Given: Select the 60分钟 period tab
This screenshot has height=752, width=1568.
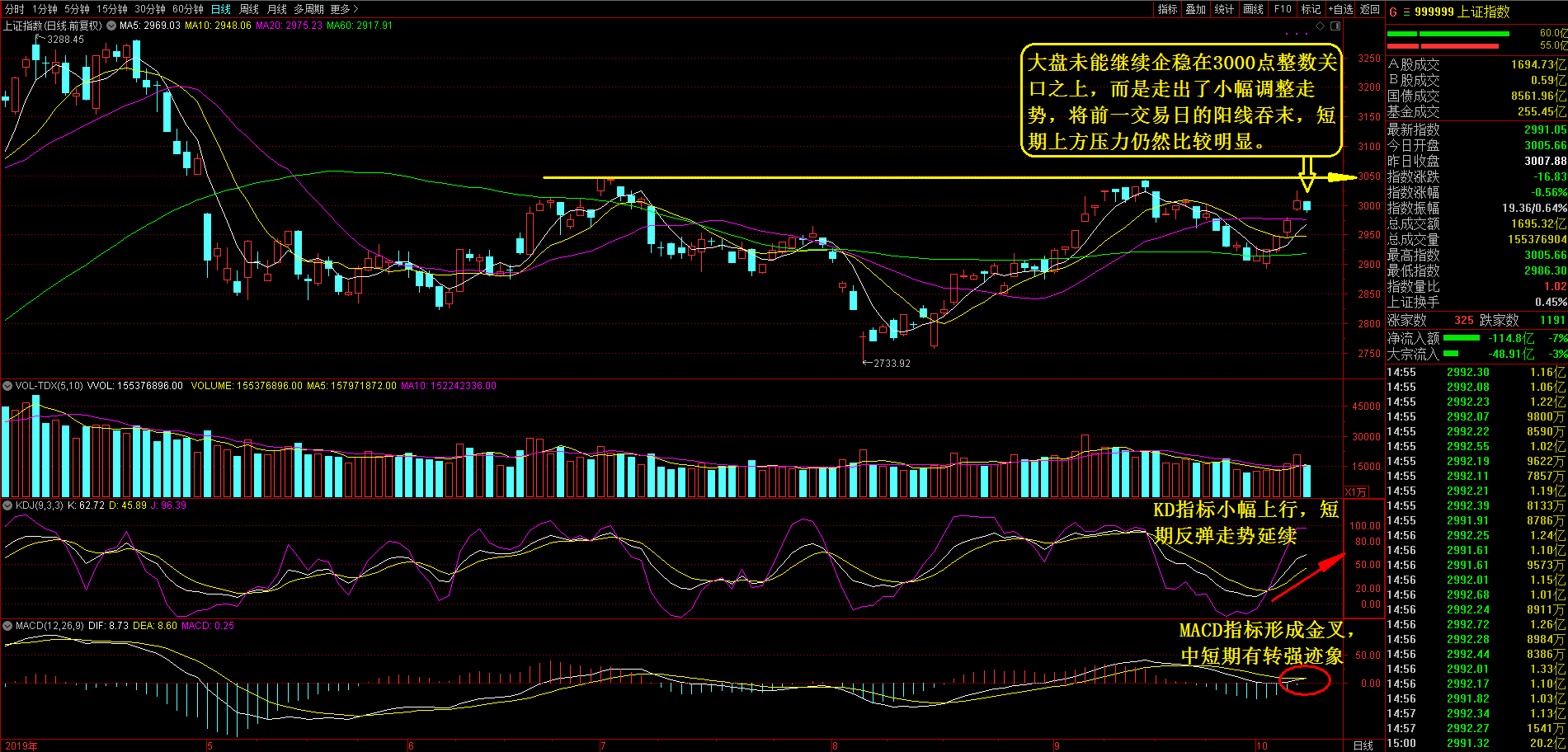Looking at the screenshot, I should point(188,9).
